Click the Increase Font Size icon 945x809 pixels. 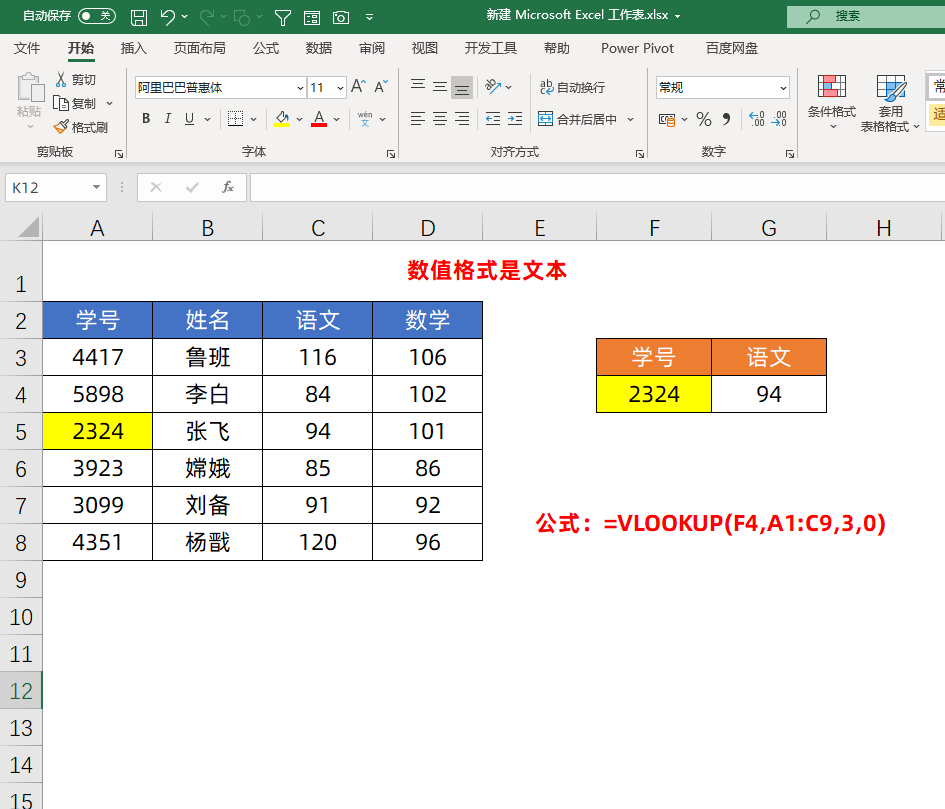(x=358, y=87)
